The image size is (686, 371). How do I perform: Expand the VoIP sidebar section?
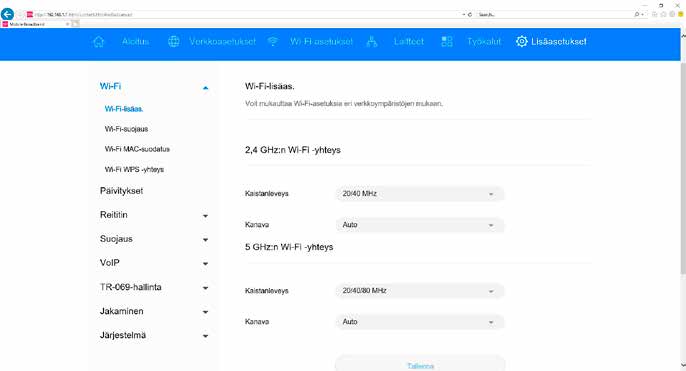pos(205,264)
